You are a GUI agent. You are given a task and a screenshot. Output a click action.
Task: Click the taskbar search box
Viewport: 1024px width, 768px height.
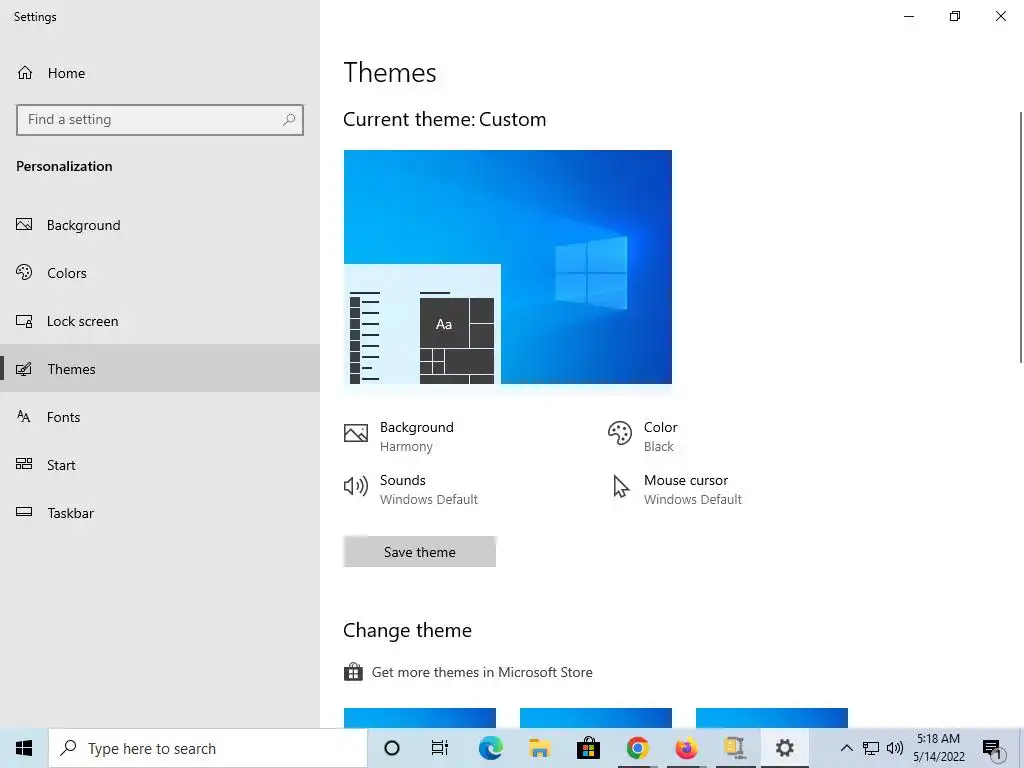(x=208, y=748)
